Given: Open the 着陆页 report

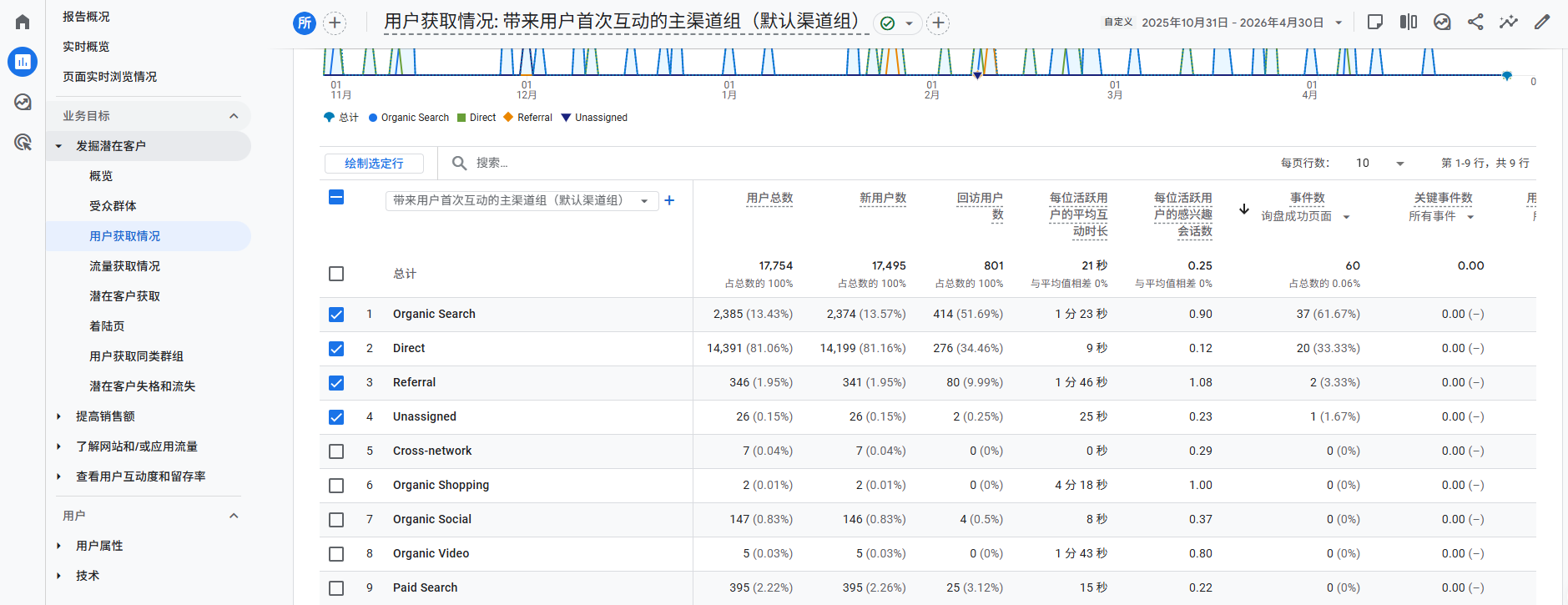Looking at the screenshot, I should (107, 326).
